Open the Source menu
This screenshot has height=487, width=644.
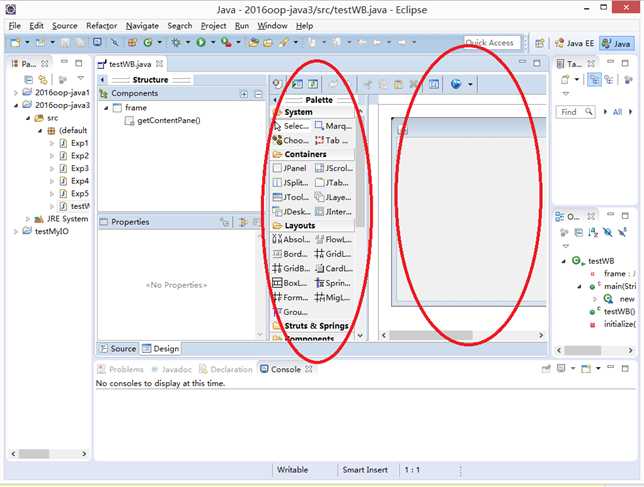click(64, 26)
